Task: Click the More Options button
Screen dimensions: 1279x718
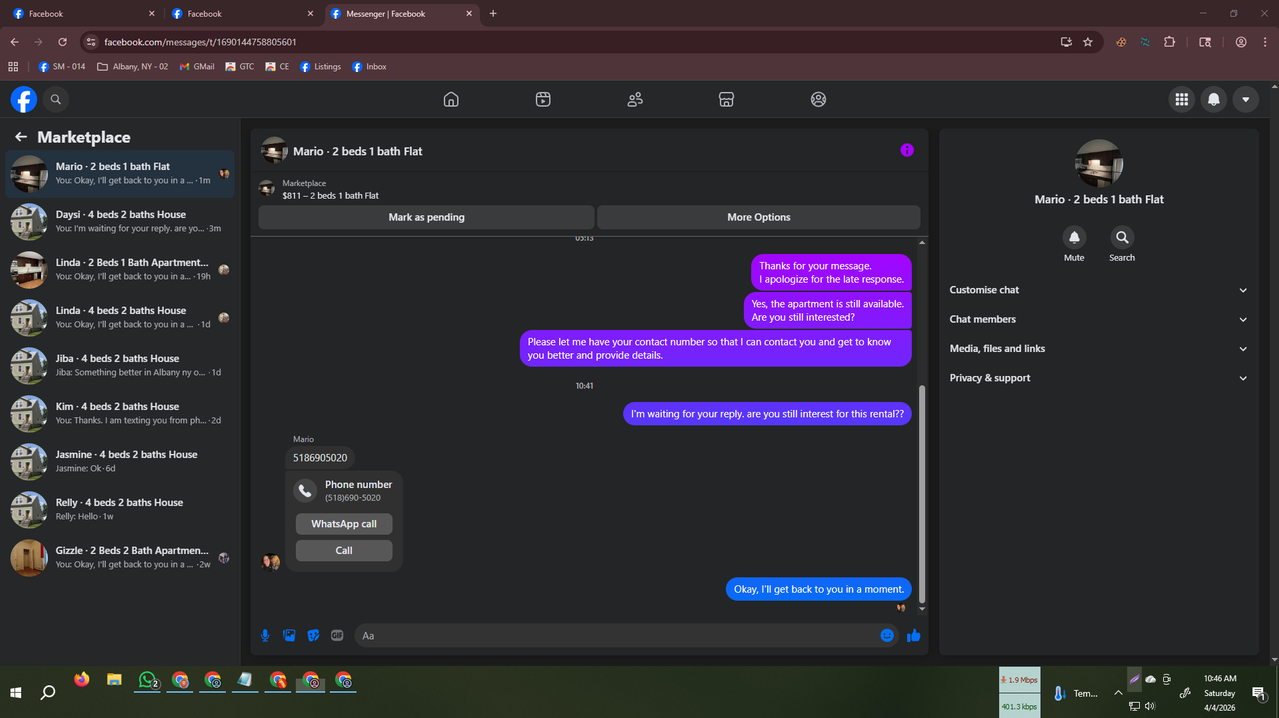Action: (x=758, y=217)
